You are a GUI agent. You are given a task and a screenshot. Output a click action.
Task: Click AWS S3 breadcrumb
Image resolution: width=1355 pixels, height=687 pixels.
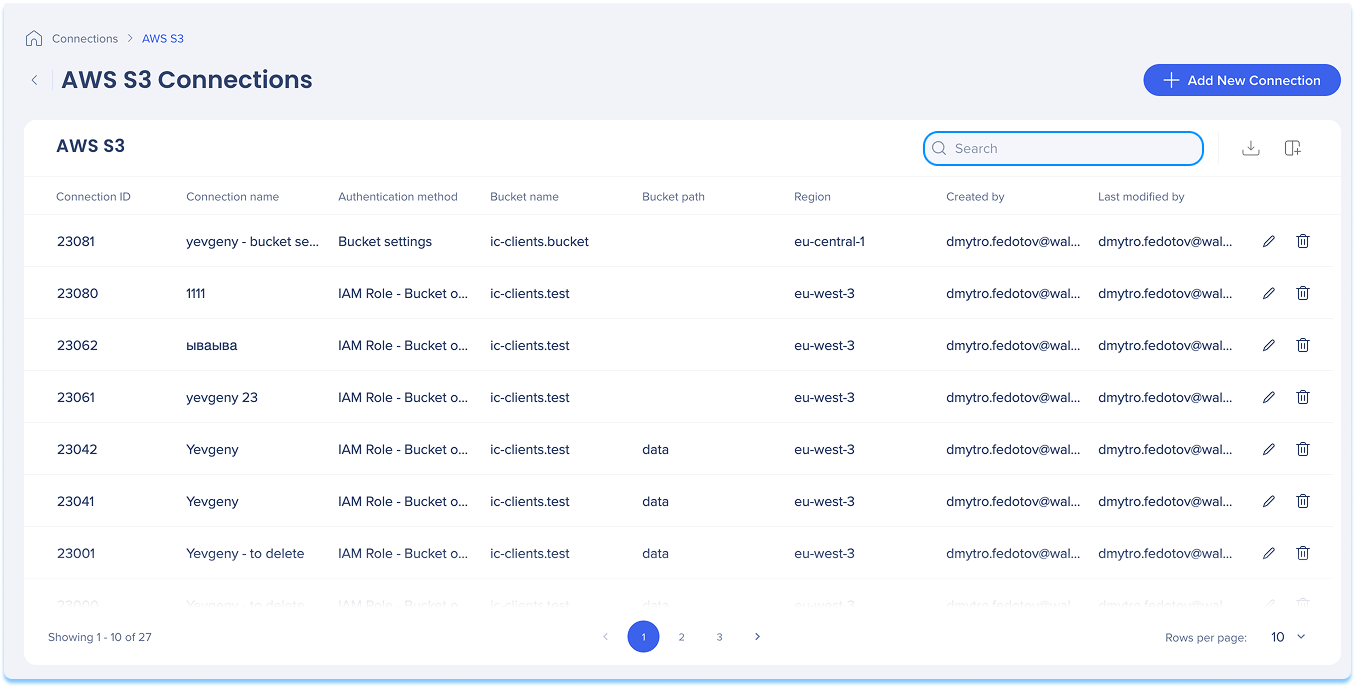click(x=163, y=39)
